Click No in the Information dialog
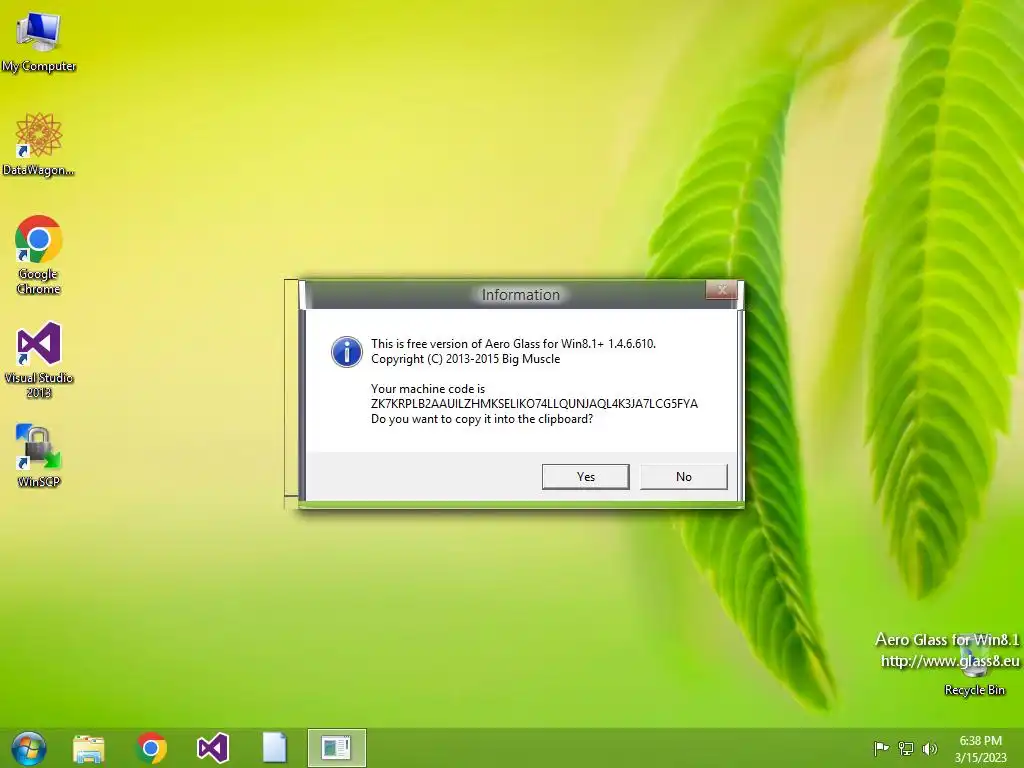1024x768 pixels. tap(684, 477)
